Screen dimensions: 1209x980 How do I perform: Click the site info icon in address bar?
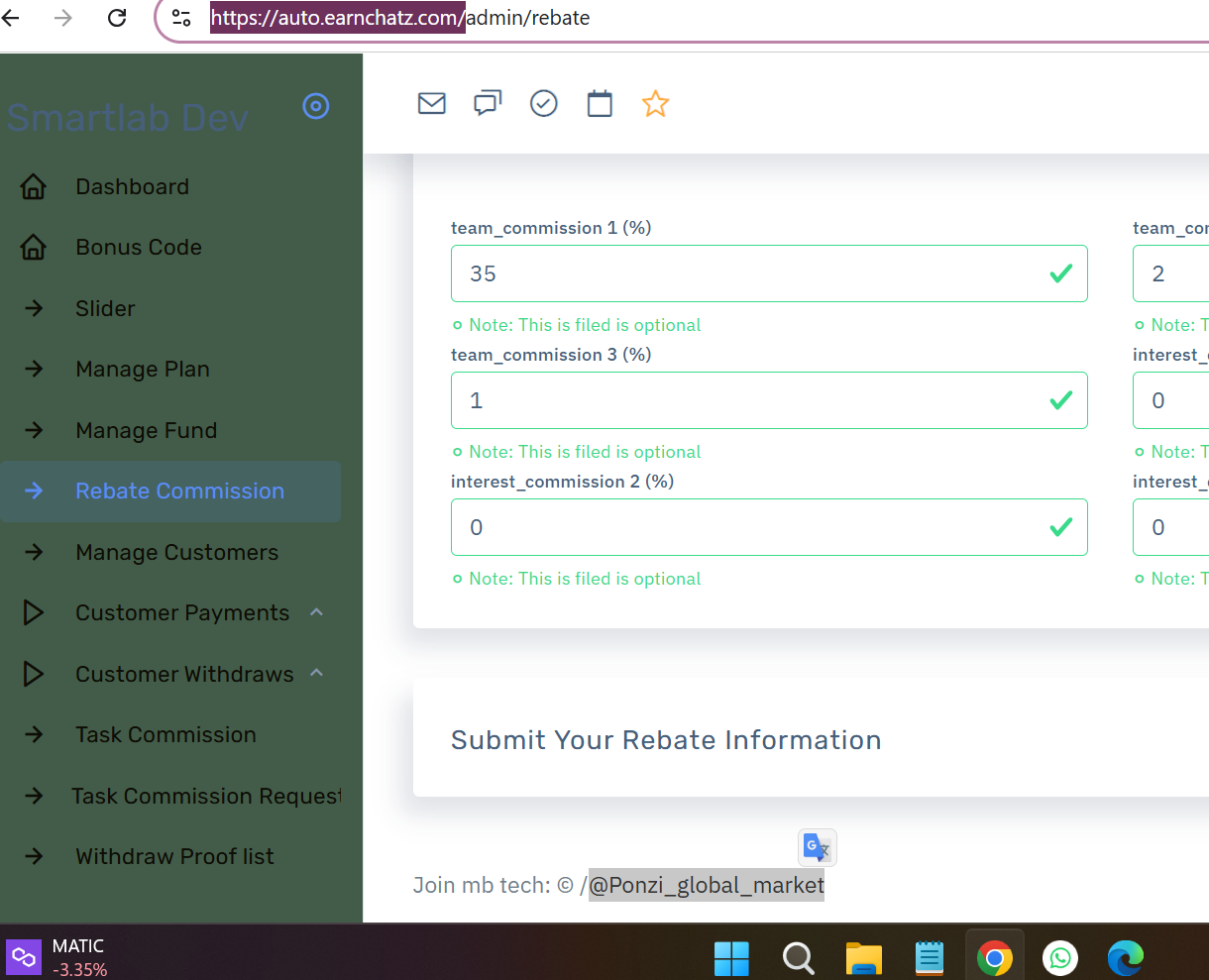click(x=181, y=18)
